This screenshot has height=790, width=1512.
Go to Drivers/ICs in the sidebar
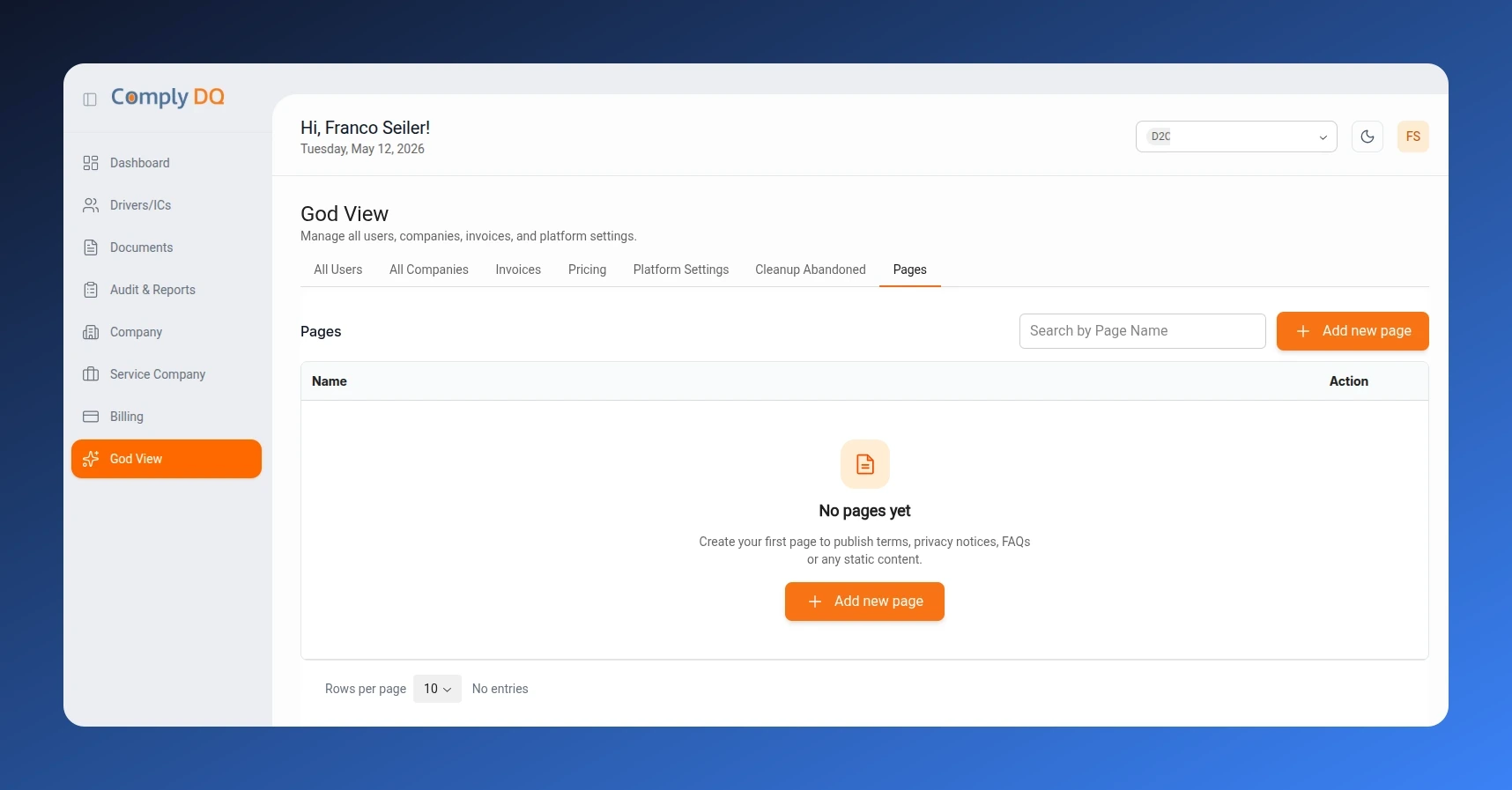click(167, 205)
